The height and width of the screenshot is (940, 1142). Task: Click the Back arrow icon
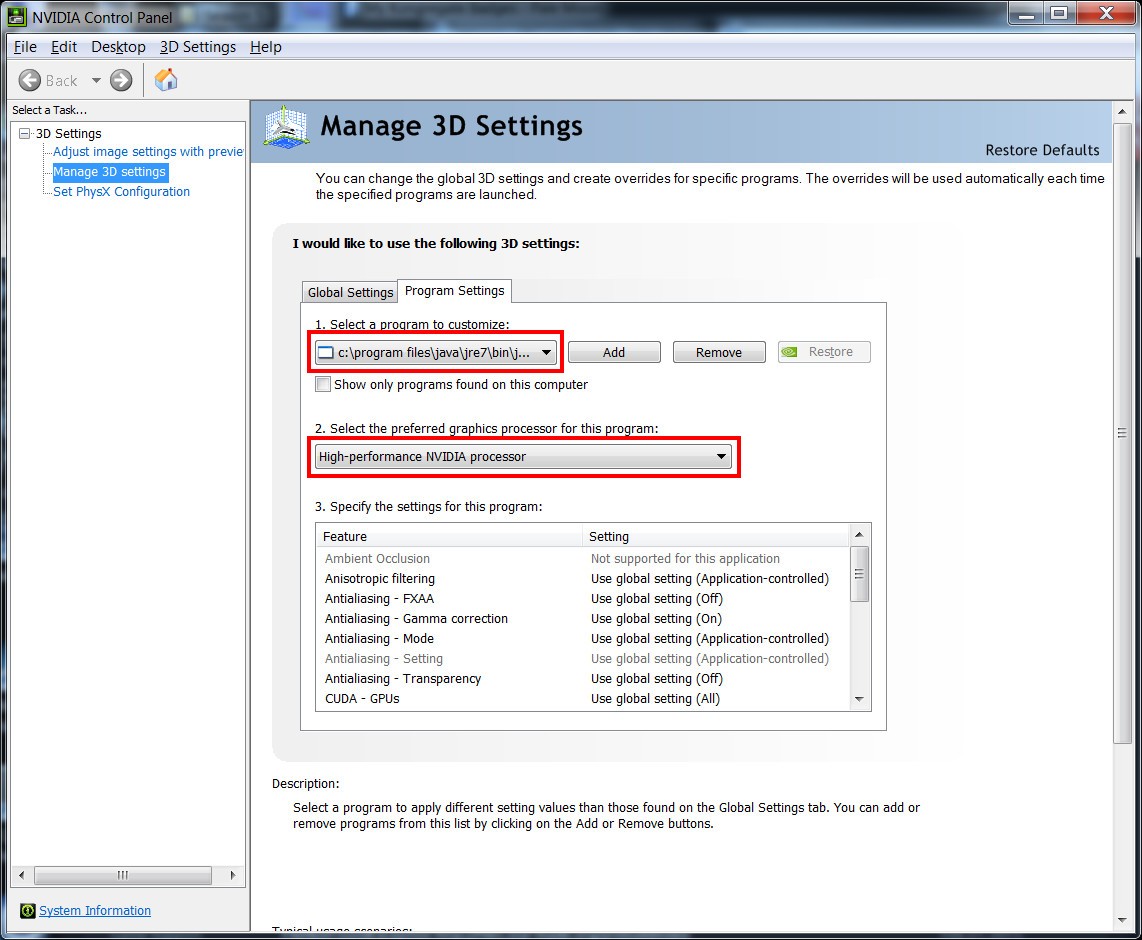click(x=30, y=80)
